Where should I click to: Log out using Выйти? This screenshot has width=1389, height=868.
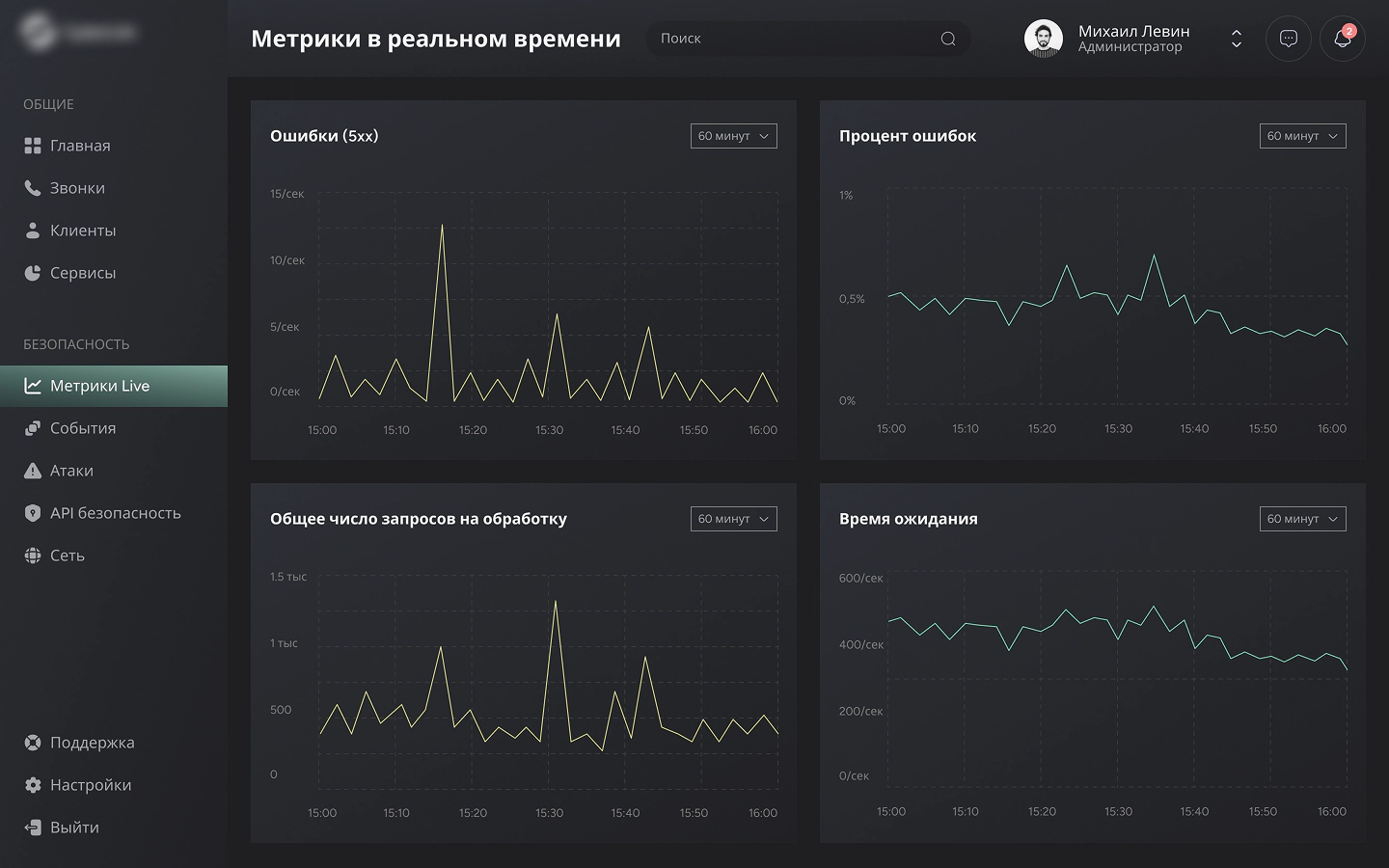point(74,827)
